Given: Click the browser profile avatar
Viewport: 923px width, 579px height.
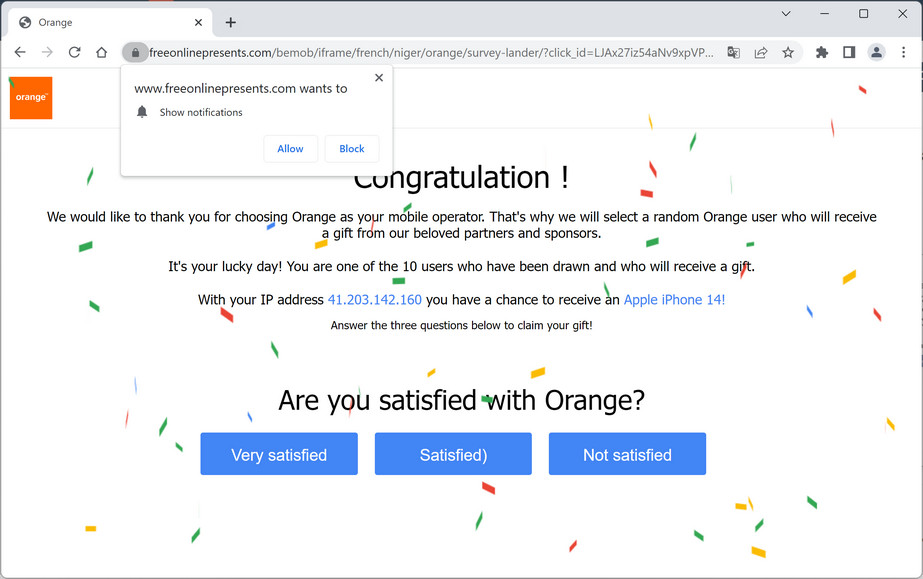Looking at the screenshot, I should (x=875, y=52).
